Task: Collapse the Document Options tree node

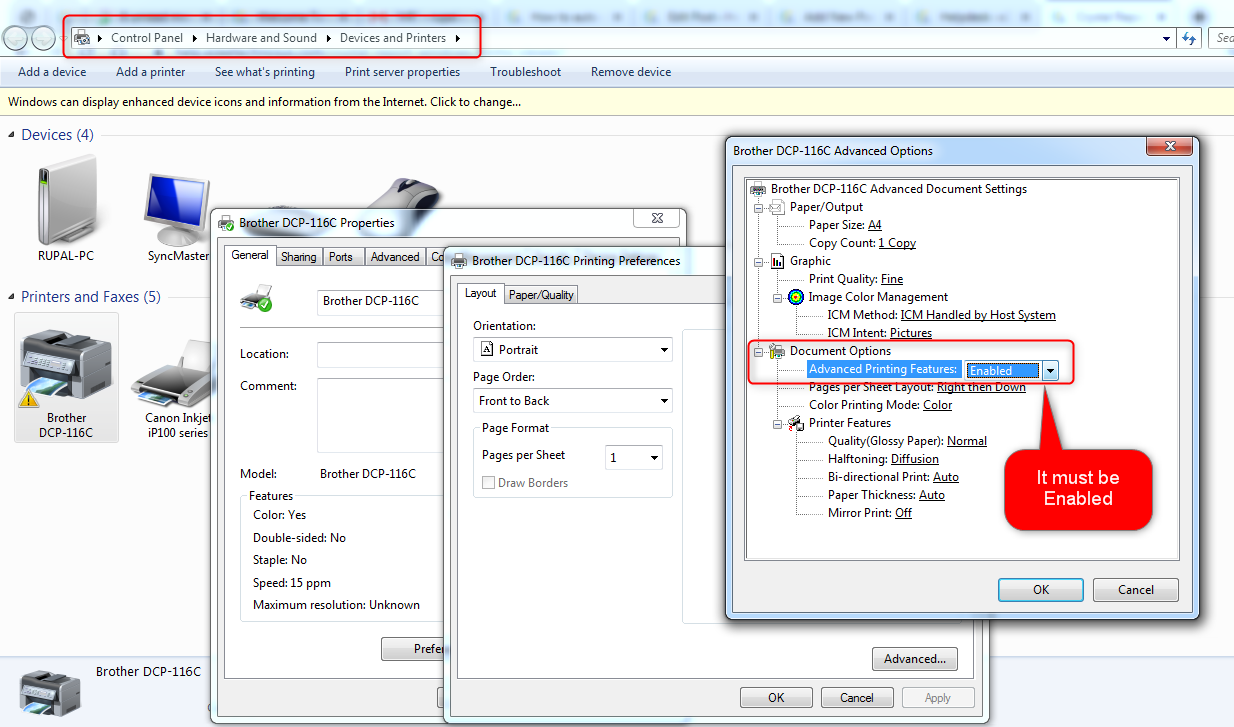Action: (759, 351)
